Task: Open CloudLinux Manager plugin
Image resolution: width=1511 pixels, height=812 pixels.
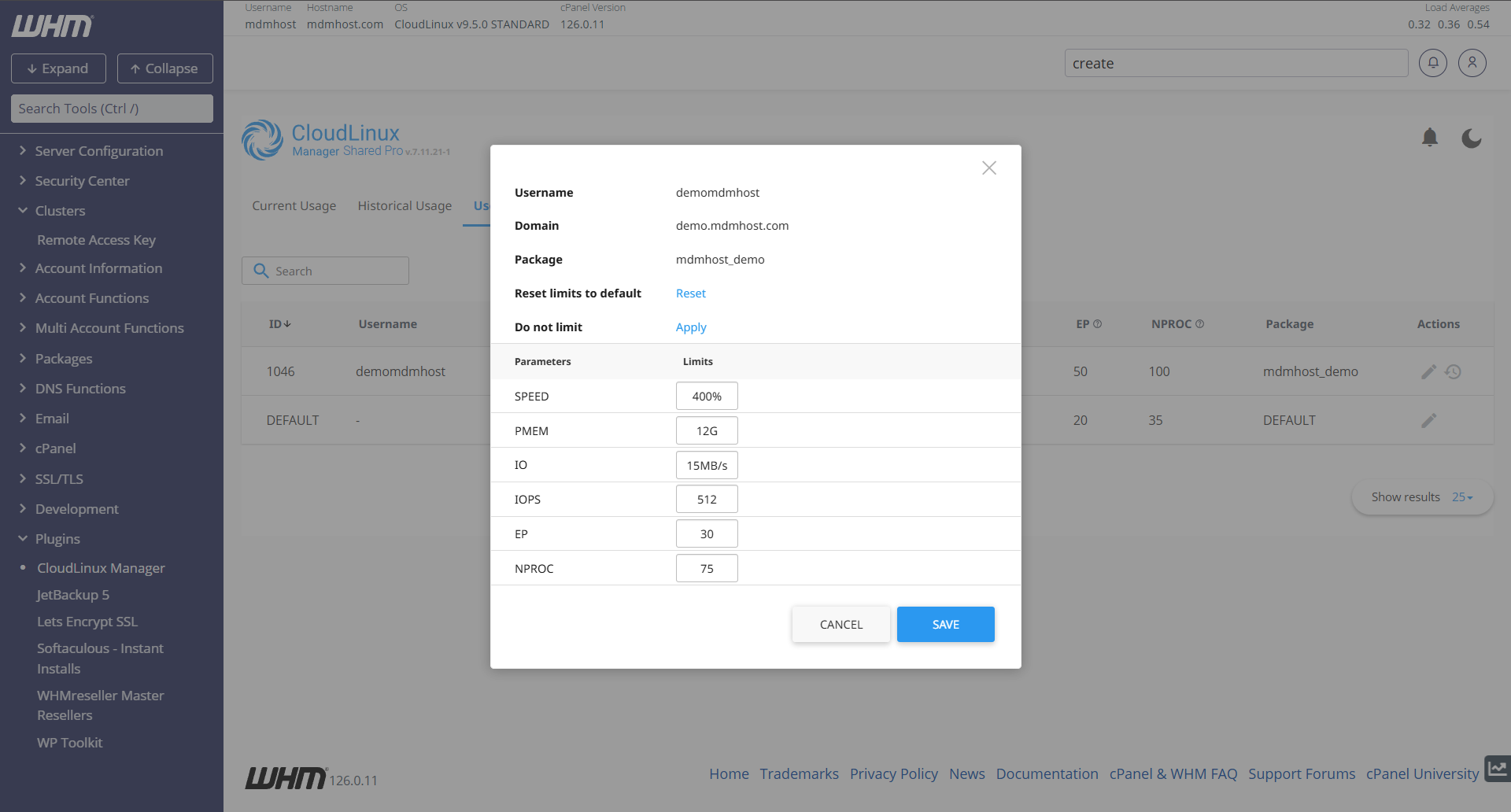Action: click(x=101, y=567)
